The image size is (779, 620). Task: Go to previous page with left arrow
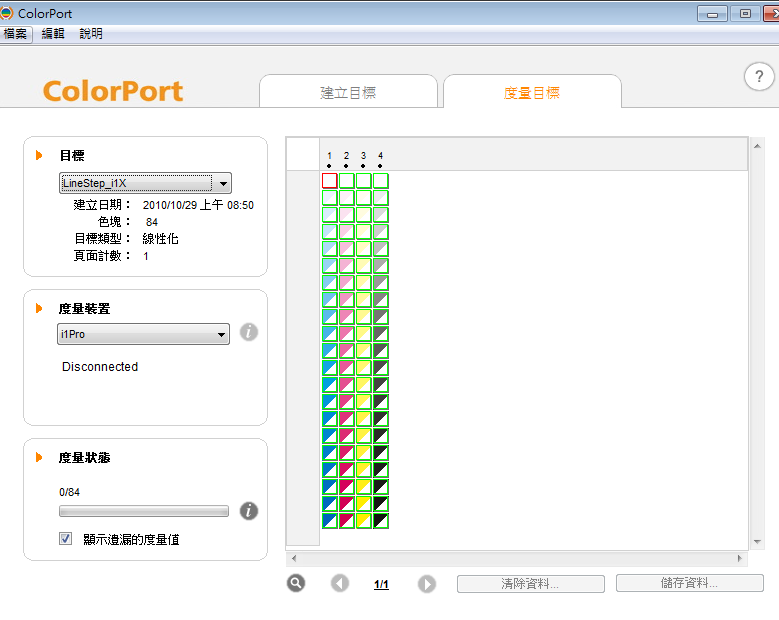(340, 583)
